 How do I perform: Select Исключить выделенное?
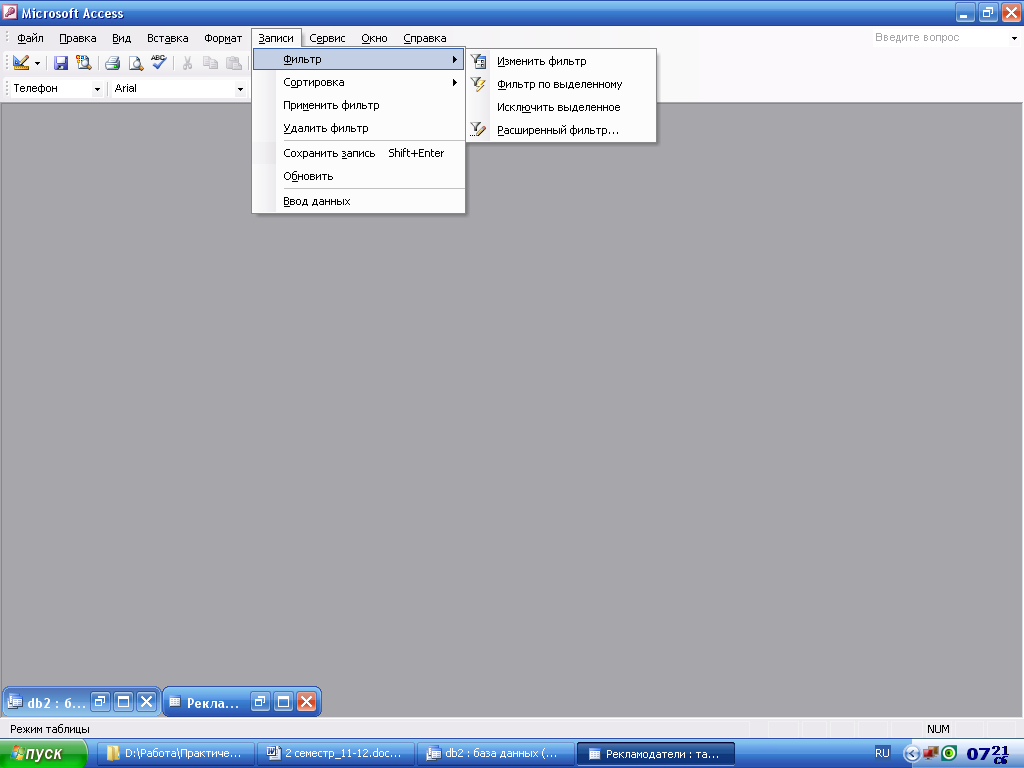click(x=561, y=107)
